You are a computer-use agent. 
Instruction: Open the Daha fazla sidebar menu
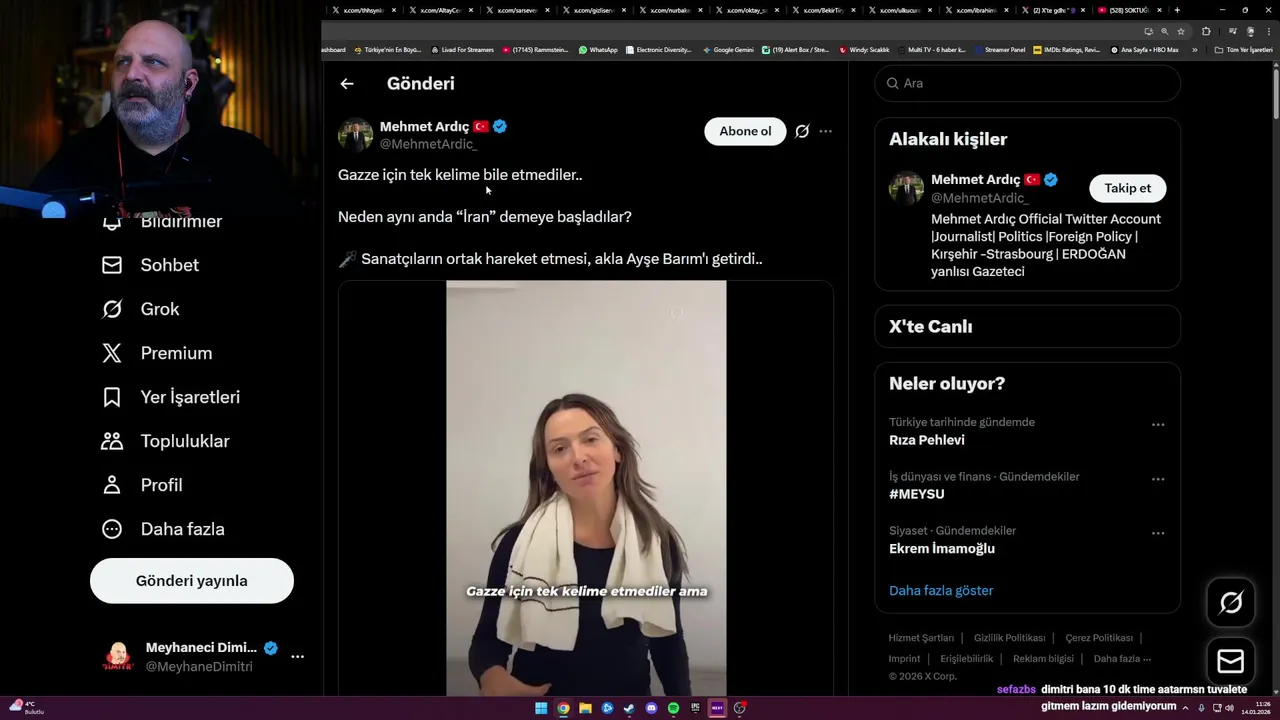(x=163, y=529)
